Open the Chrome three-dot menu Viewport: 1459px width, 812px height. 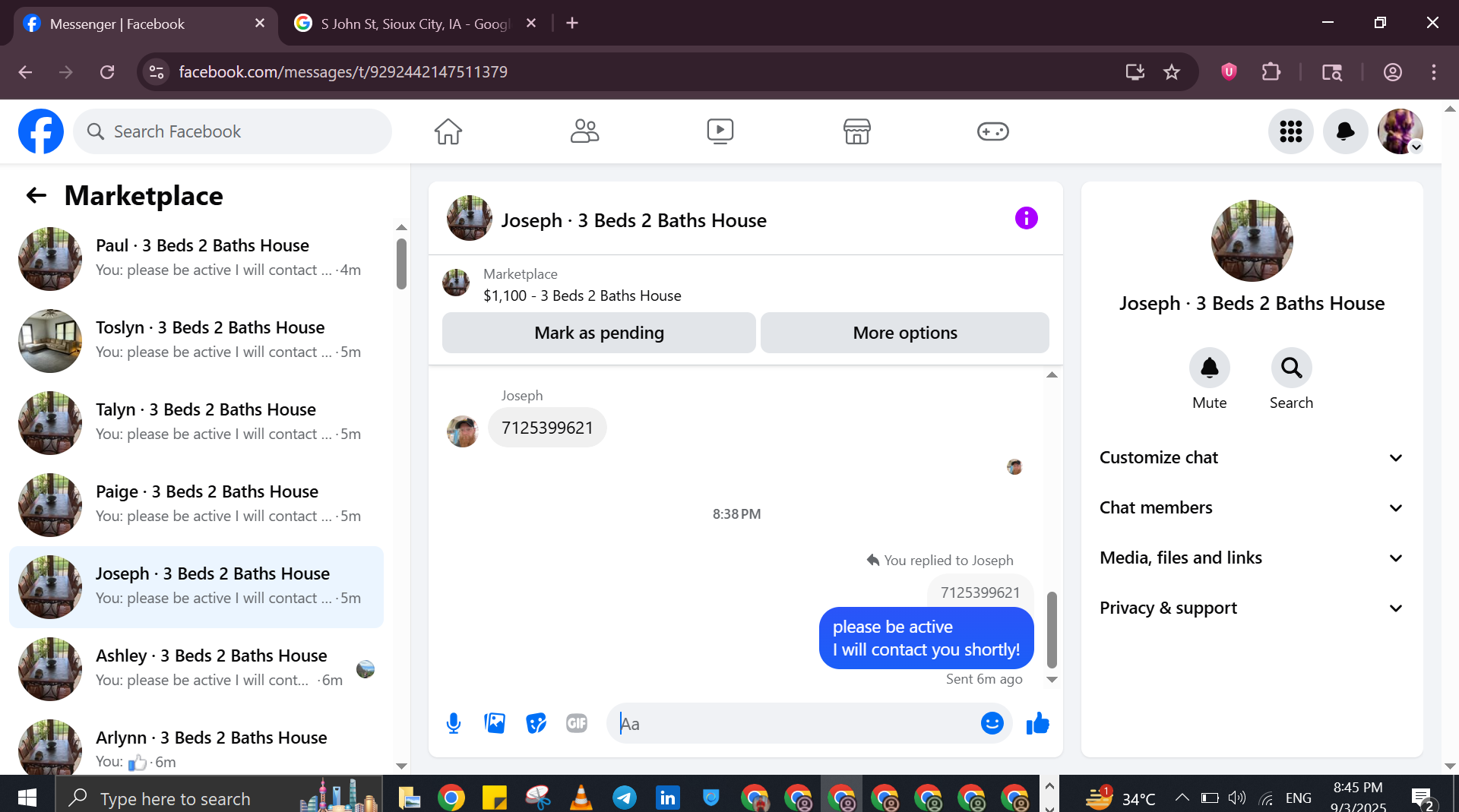click(1434, 72)
